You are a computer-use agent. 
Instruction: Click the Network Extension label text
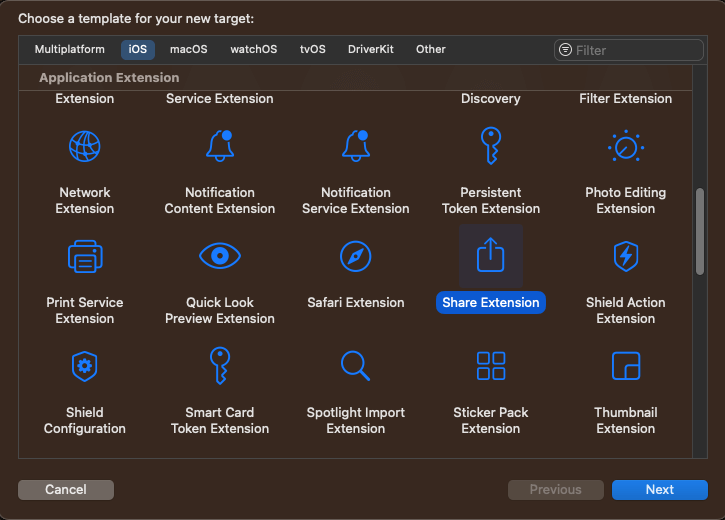click(85, 201)
